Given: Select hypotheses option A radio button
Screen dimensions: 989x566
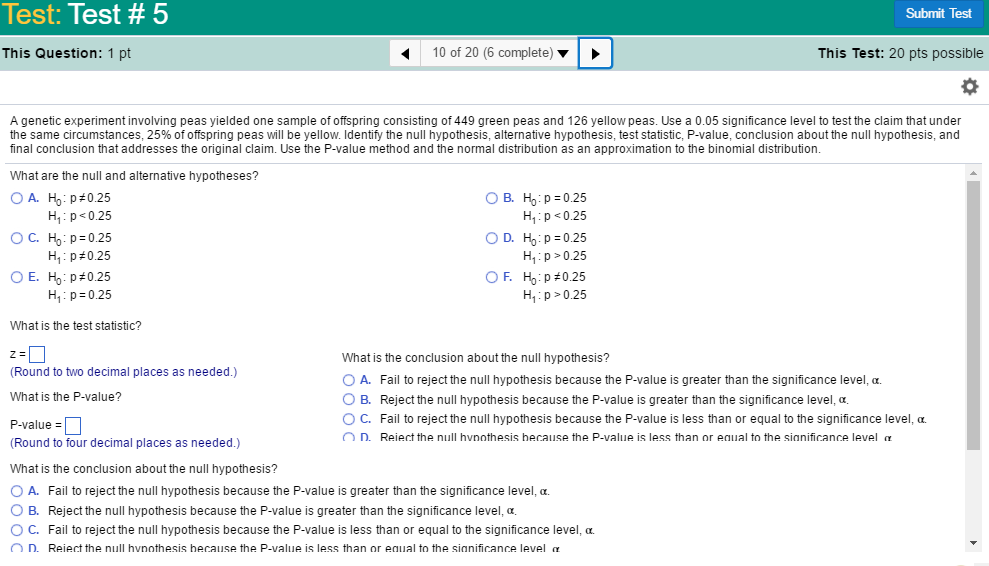Looking at the screenshot, I should tap(17, 198).
